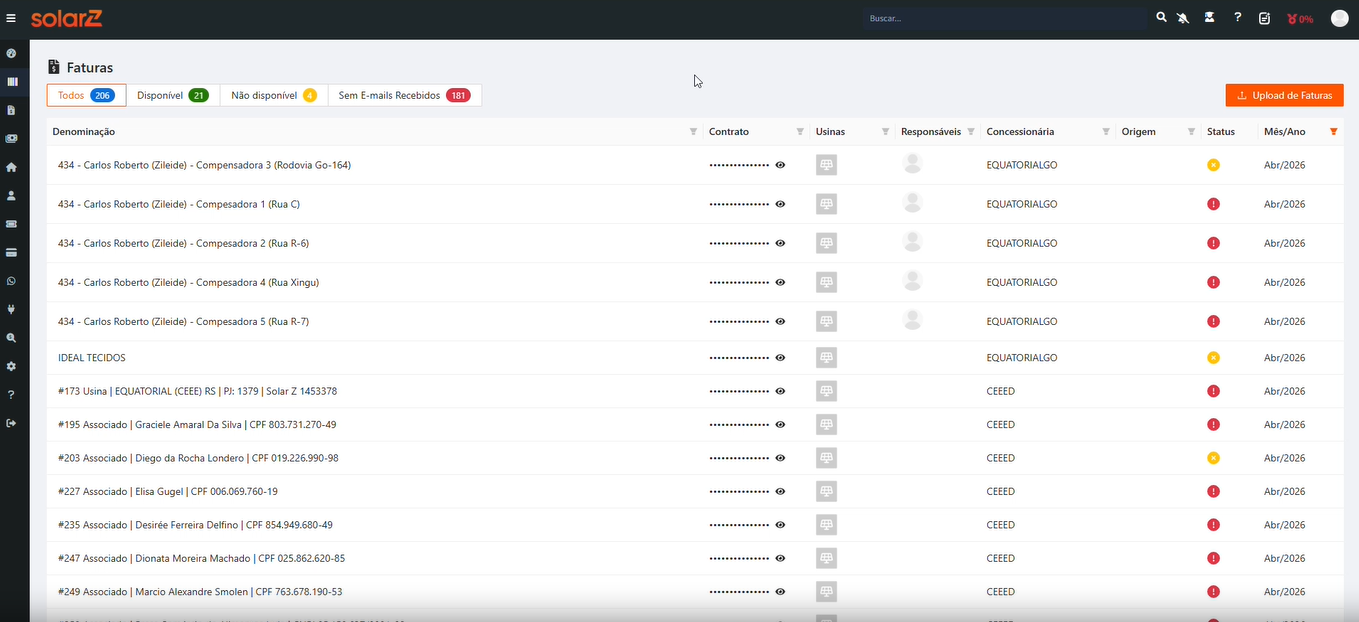Reveal the contract for #173 Usina row
The image size is (1359, 622).
[780, 391]
